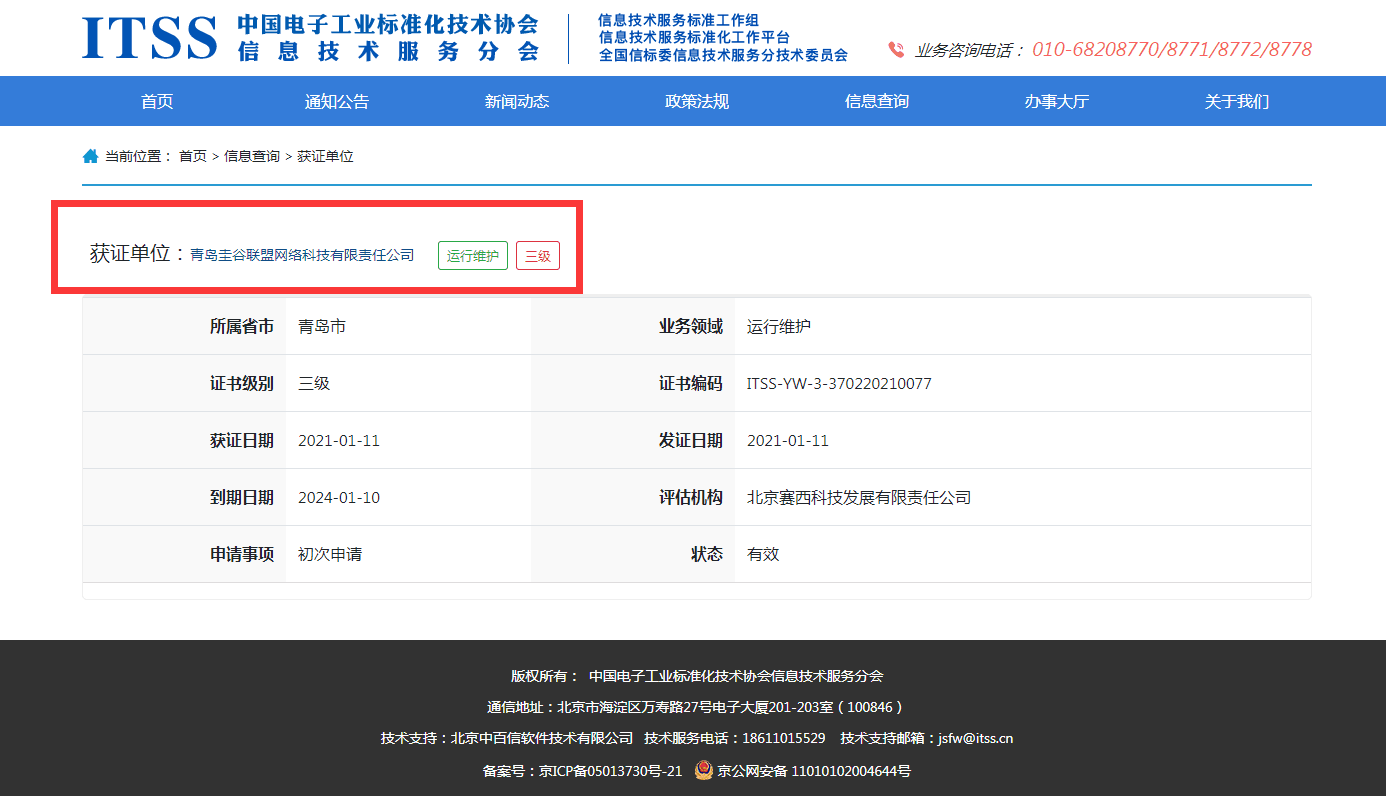Open 关于我们 from the navigation bar
This screenshot has height=796, width=1386.
coord(1236,100)
